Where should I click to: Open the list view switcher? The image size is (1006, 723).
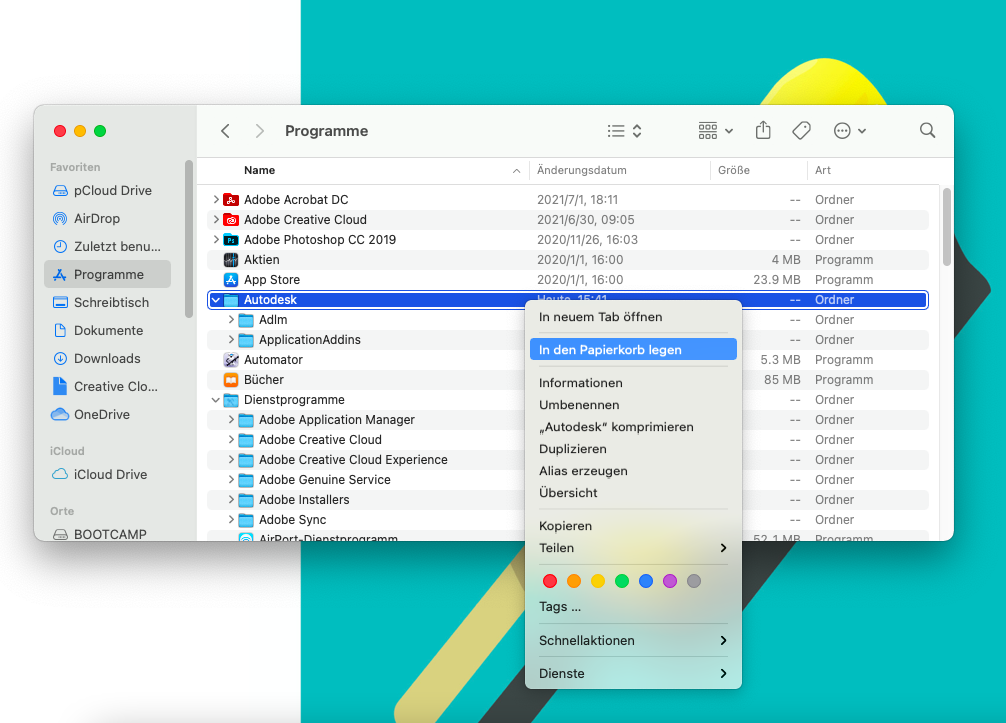click(624, 131)
